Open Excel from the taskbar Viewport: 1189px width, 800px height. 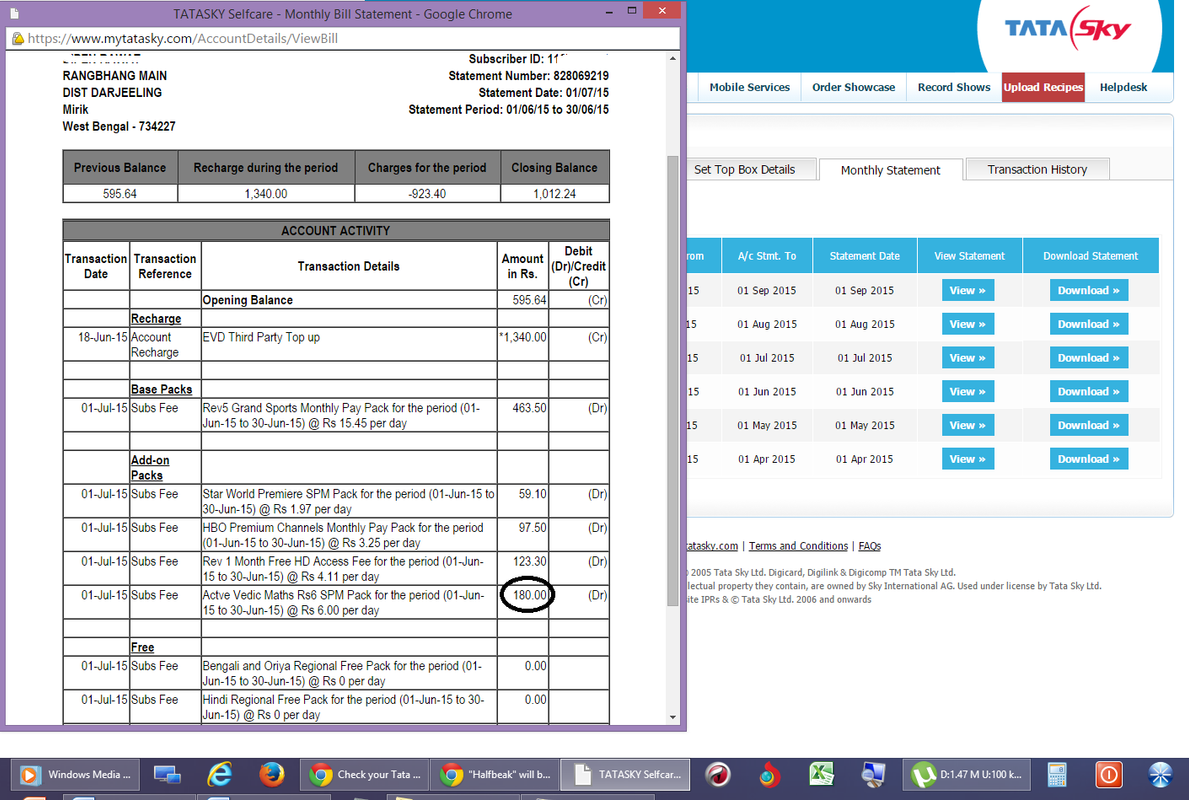tap(821, 774)
